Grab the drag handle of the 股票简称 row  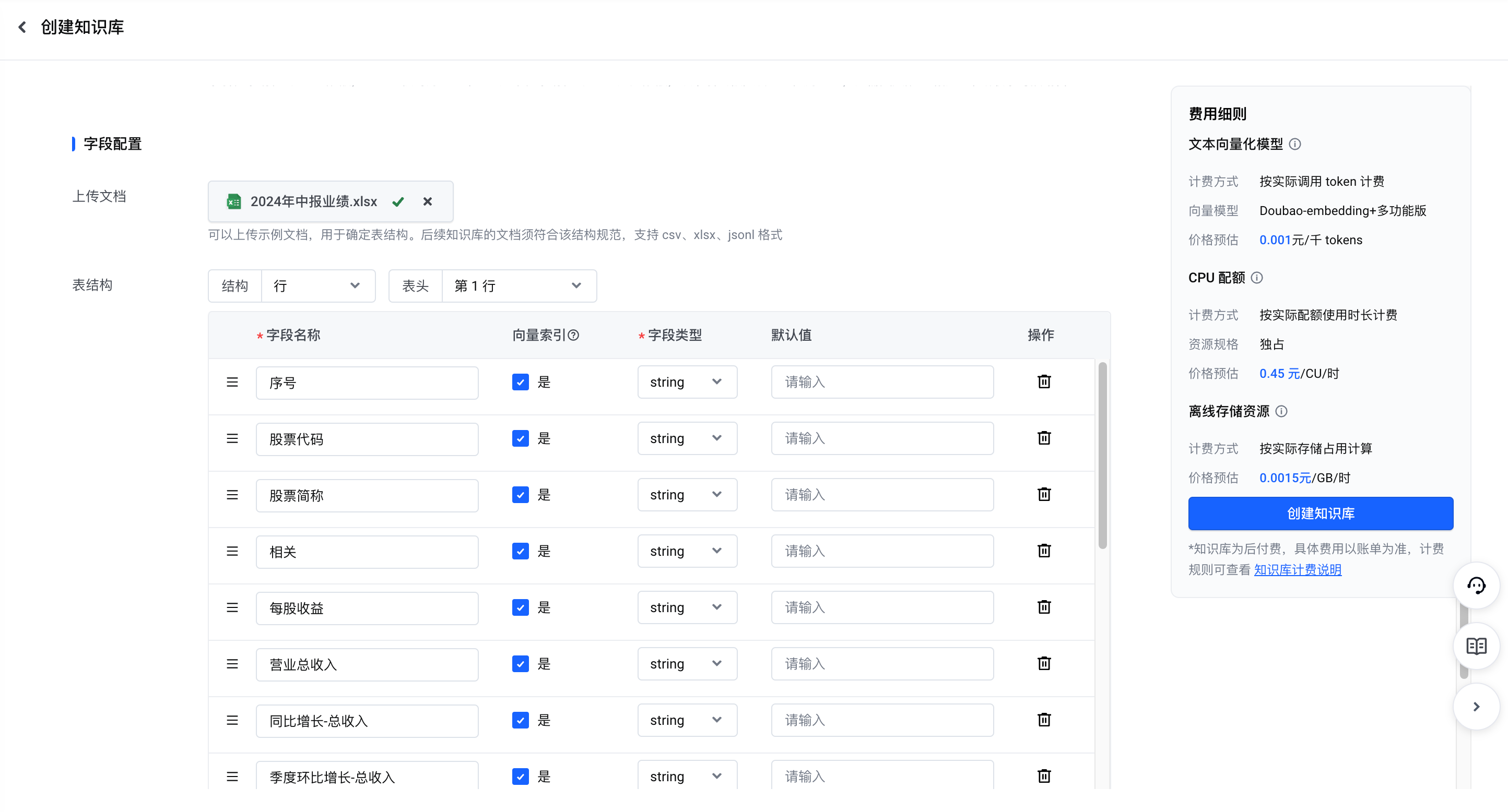click(x=232, y=495)
